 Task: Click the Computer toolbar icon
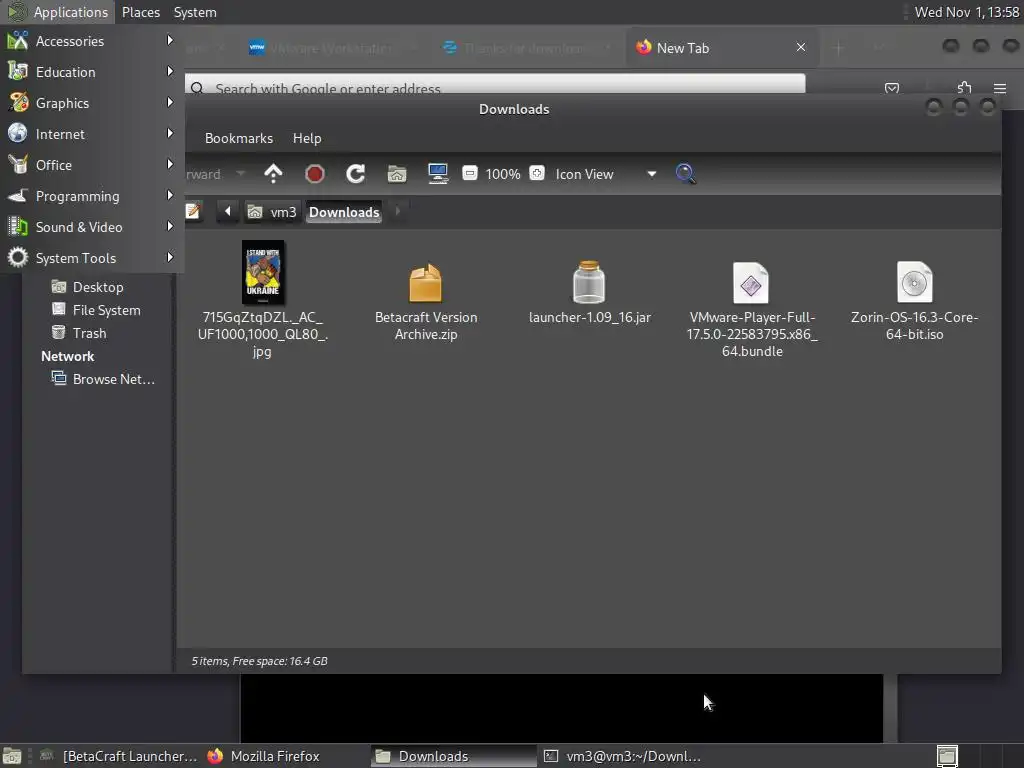point(438,174)
